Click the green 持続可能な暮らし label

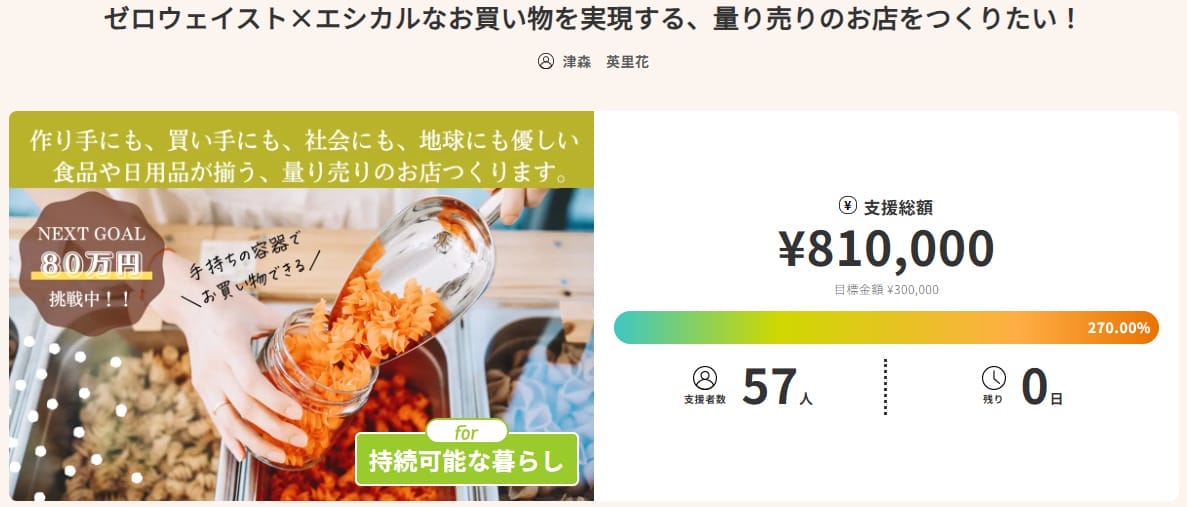coord(467,463)
